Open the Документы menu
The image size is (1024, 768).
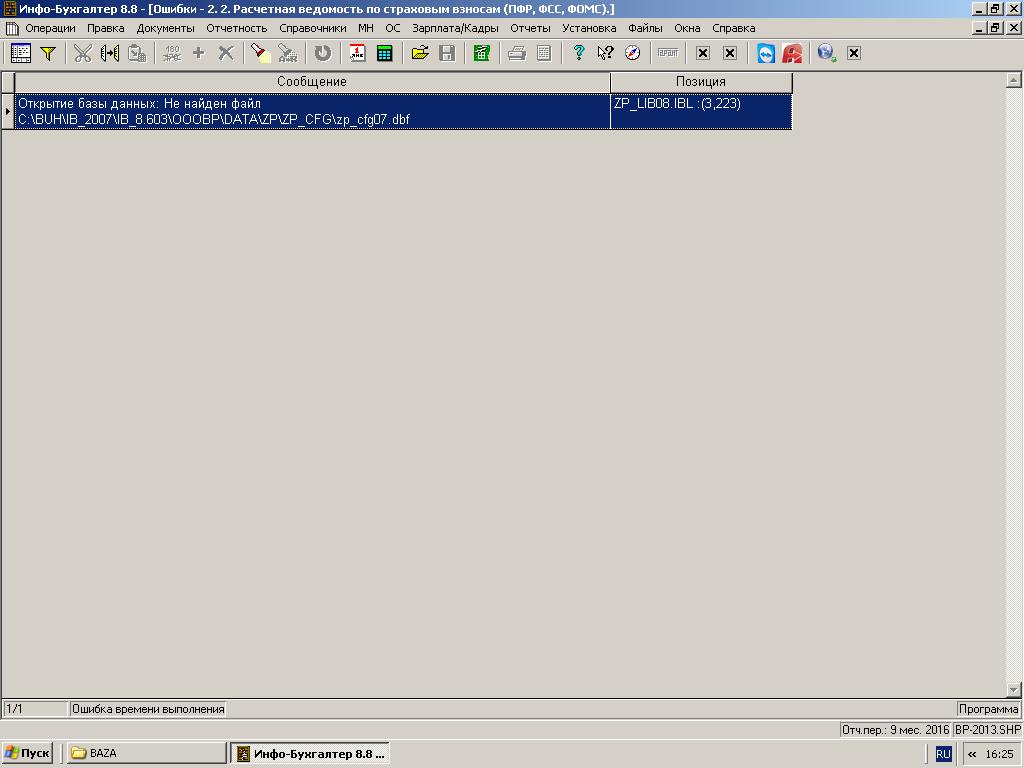tap(166, 28)
